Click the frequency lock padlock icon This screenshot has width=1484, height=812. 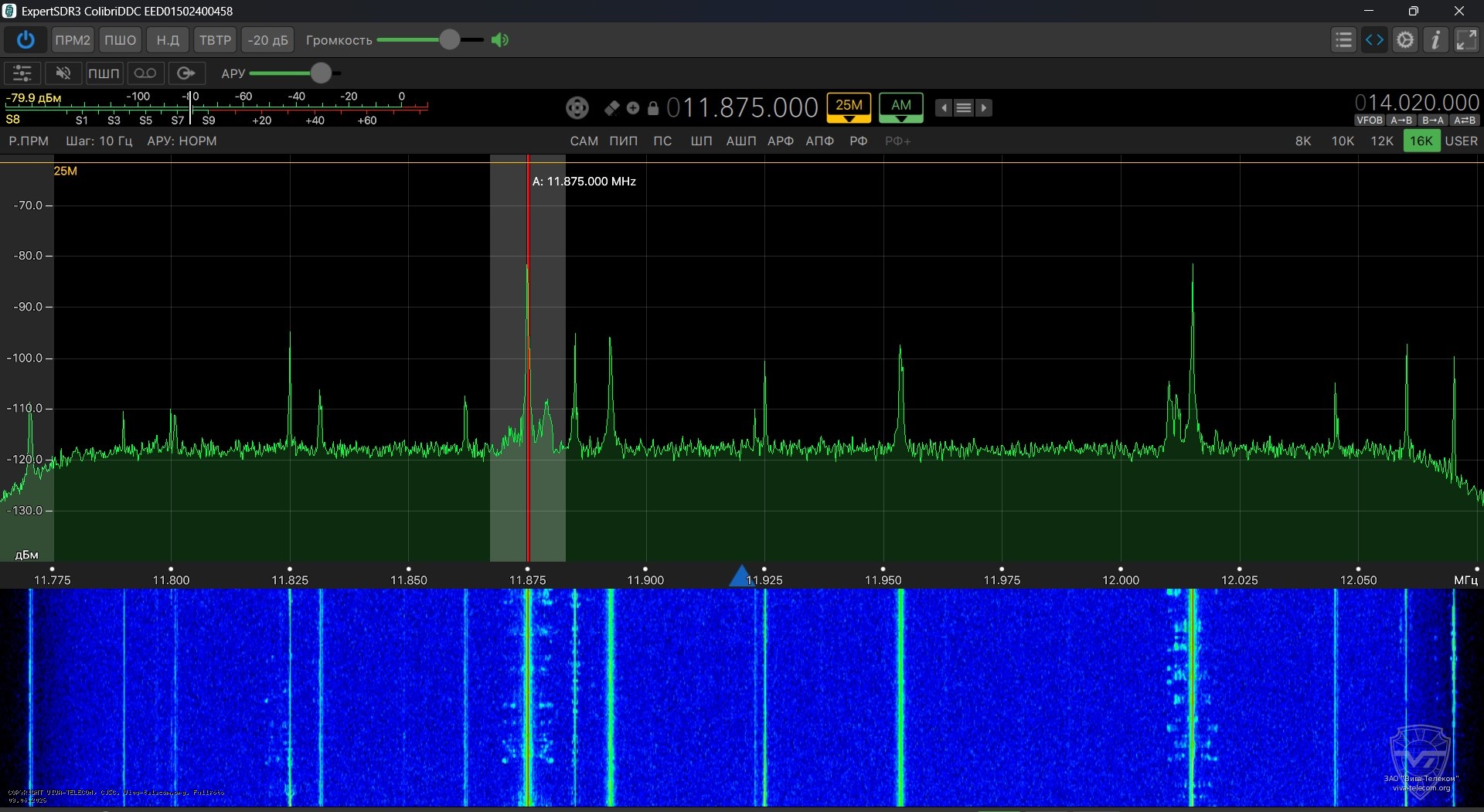[653, 108]
